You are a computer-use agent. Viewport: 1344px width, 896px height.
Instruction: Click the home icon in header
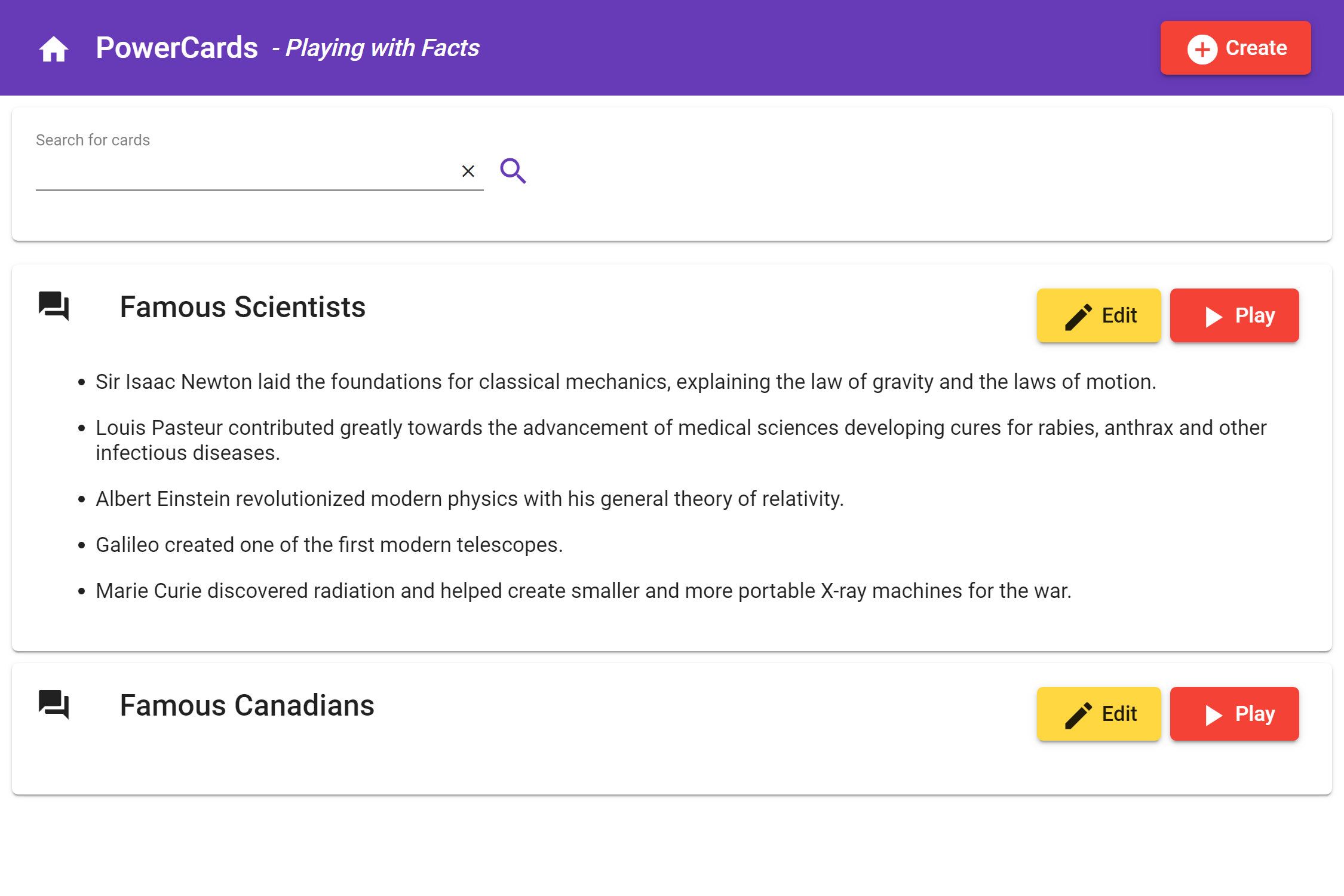pos(54,48)
